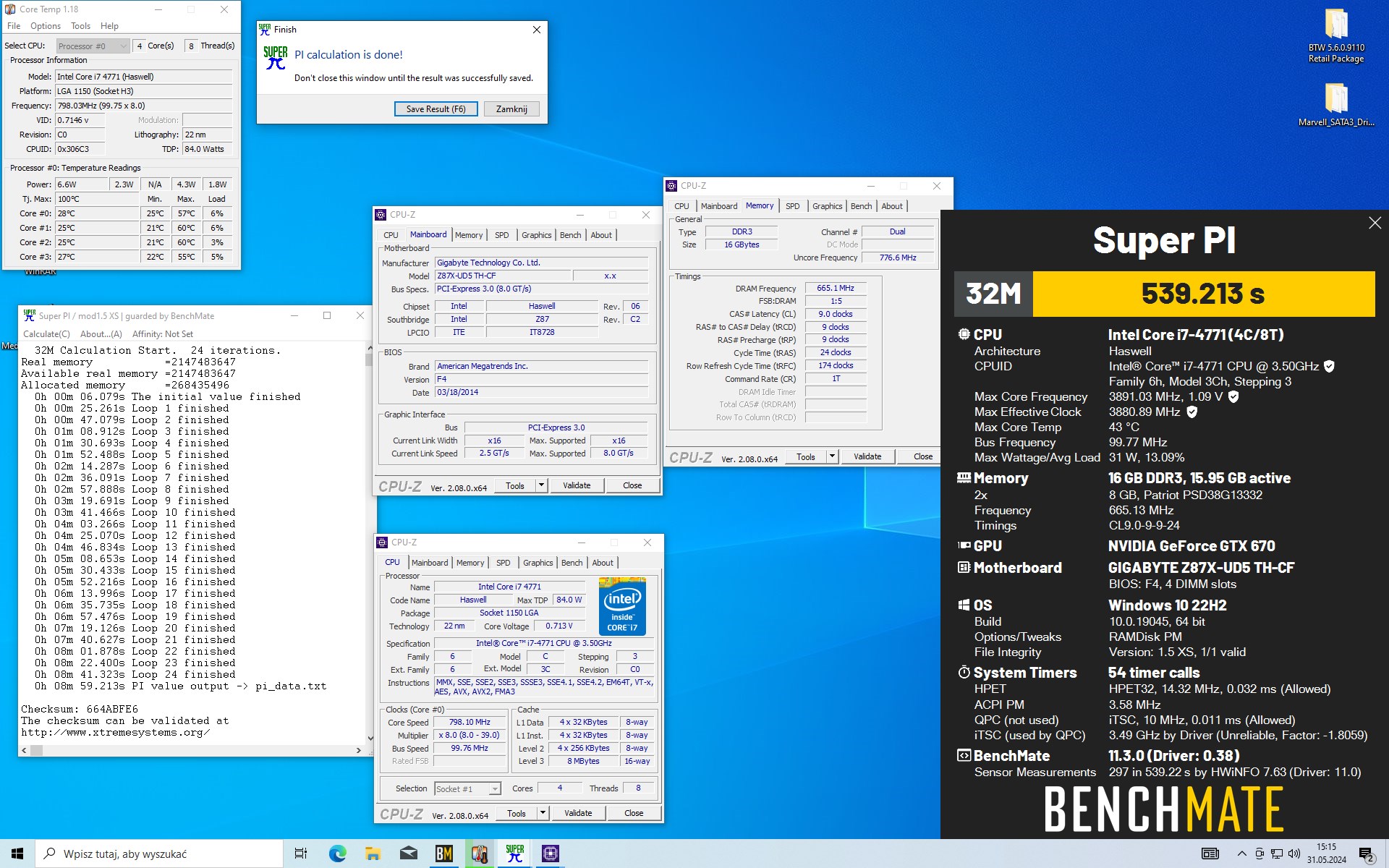Click the CPU-Z Mainboard window title icon
The height and width of the screenshot is (868, 1389).
[381, 215]
